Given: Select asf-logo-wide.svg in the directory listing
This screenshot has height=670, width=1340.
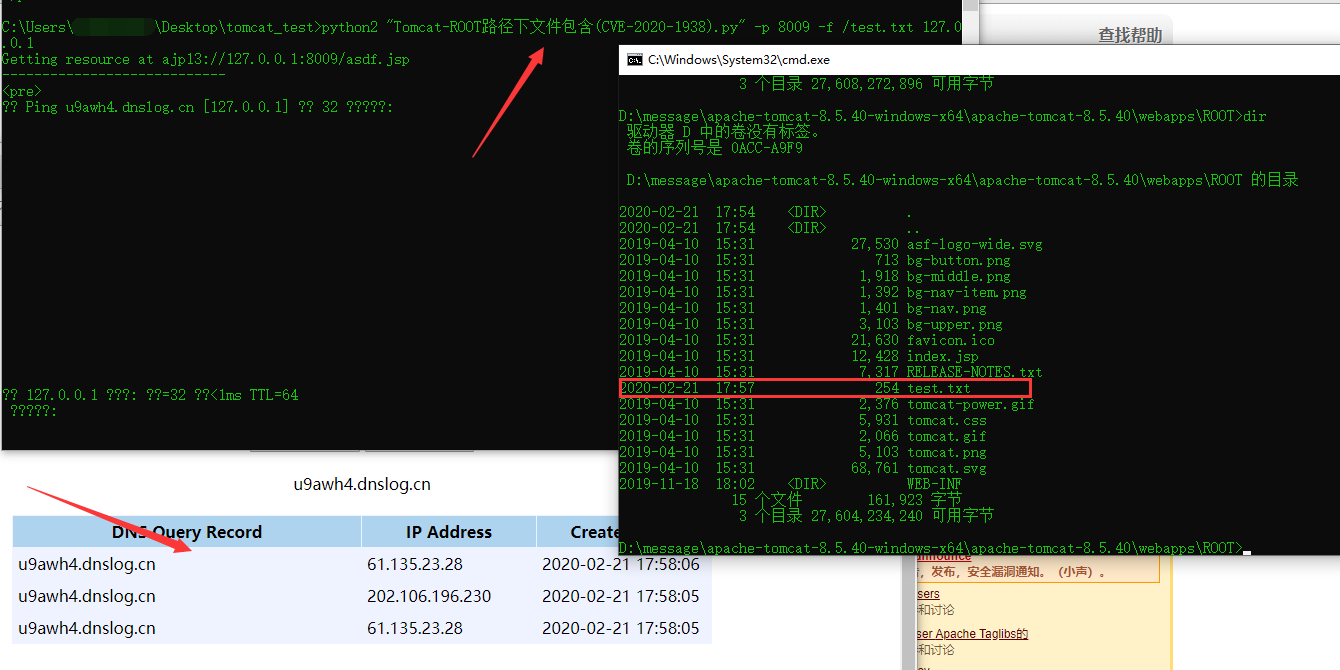Looking at the screenshot, I should tap(975, 244).
